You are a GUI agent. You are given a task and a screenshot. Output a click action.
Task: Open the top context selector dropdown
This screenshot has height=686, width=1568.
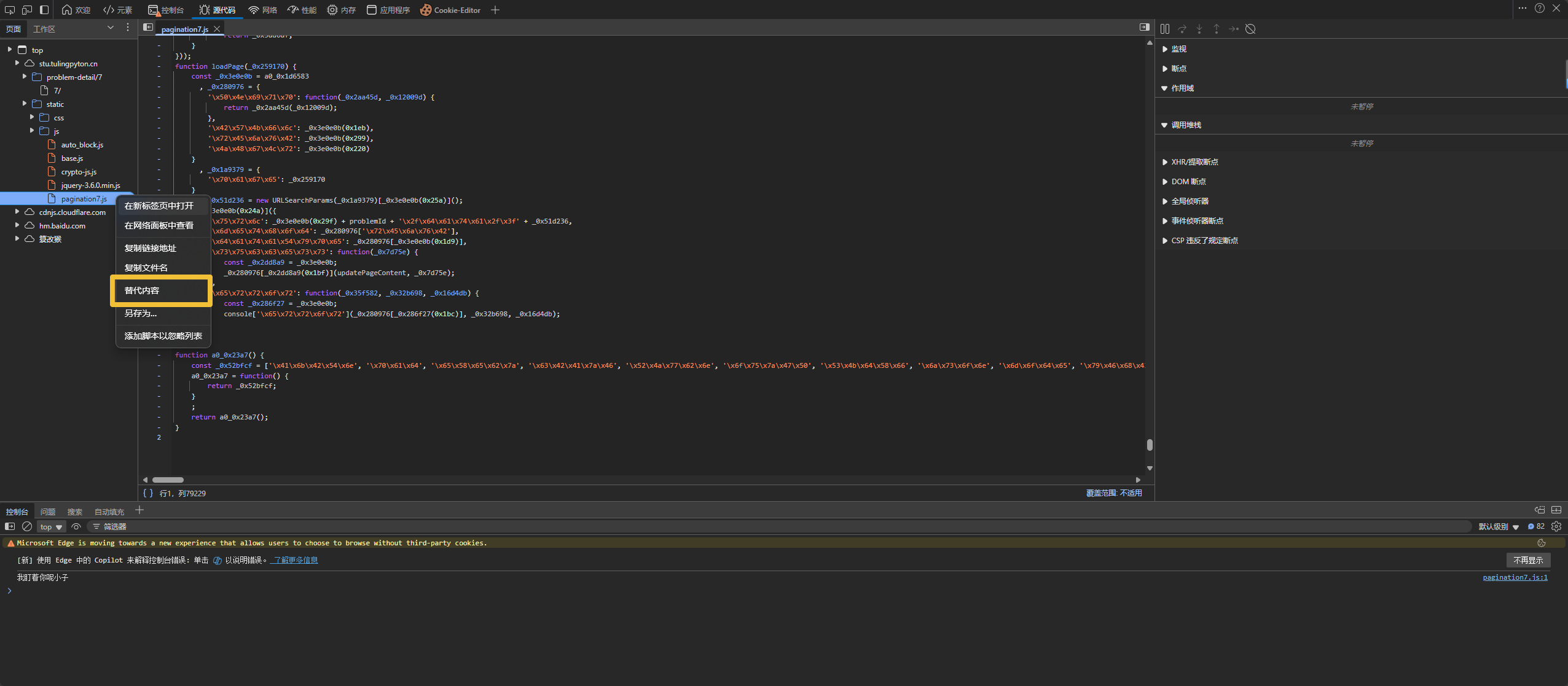point(51,527)
